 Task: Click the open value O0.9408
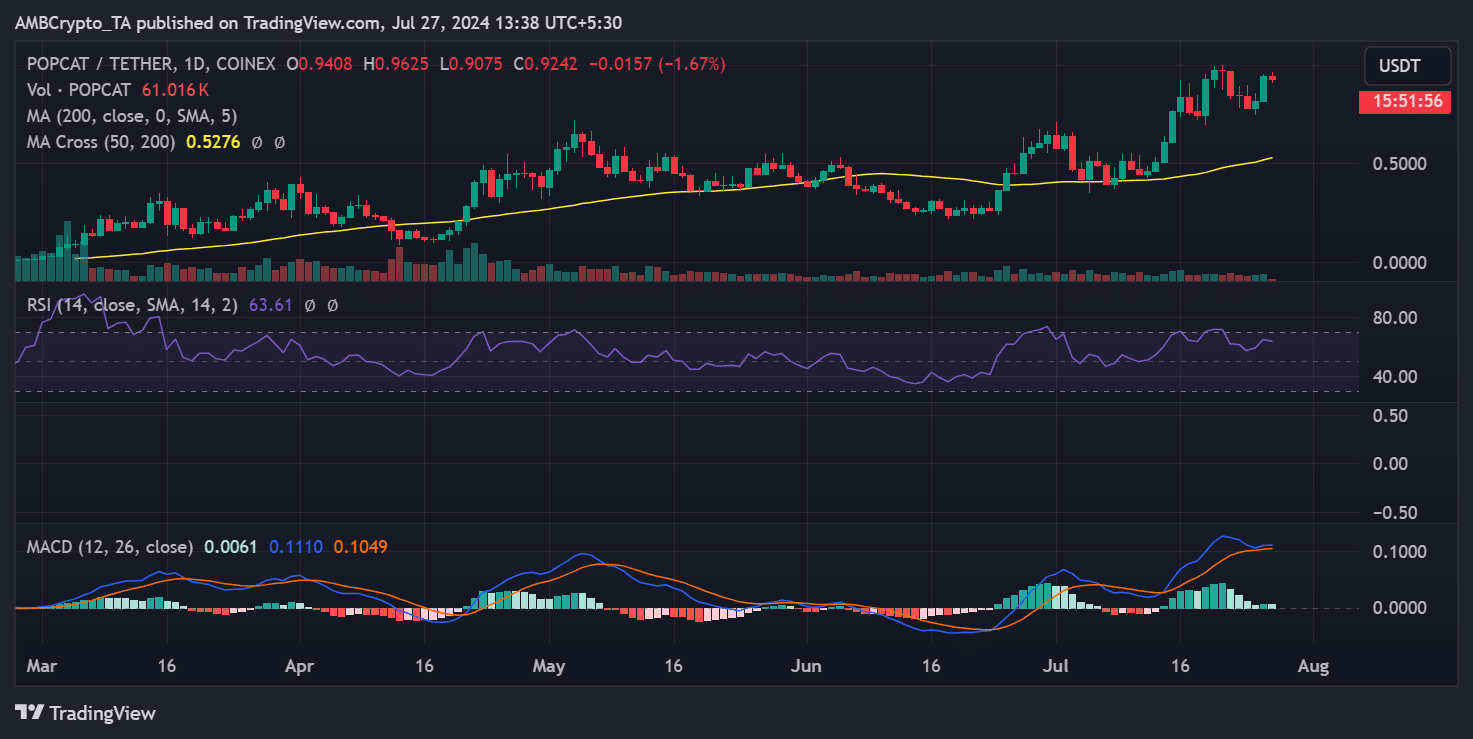pyautogui.click(x=321, y=64)
